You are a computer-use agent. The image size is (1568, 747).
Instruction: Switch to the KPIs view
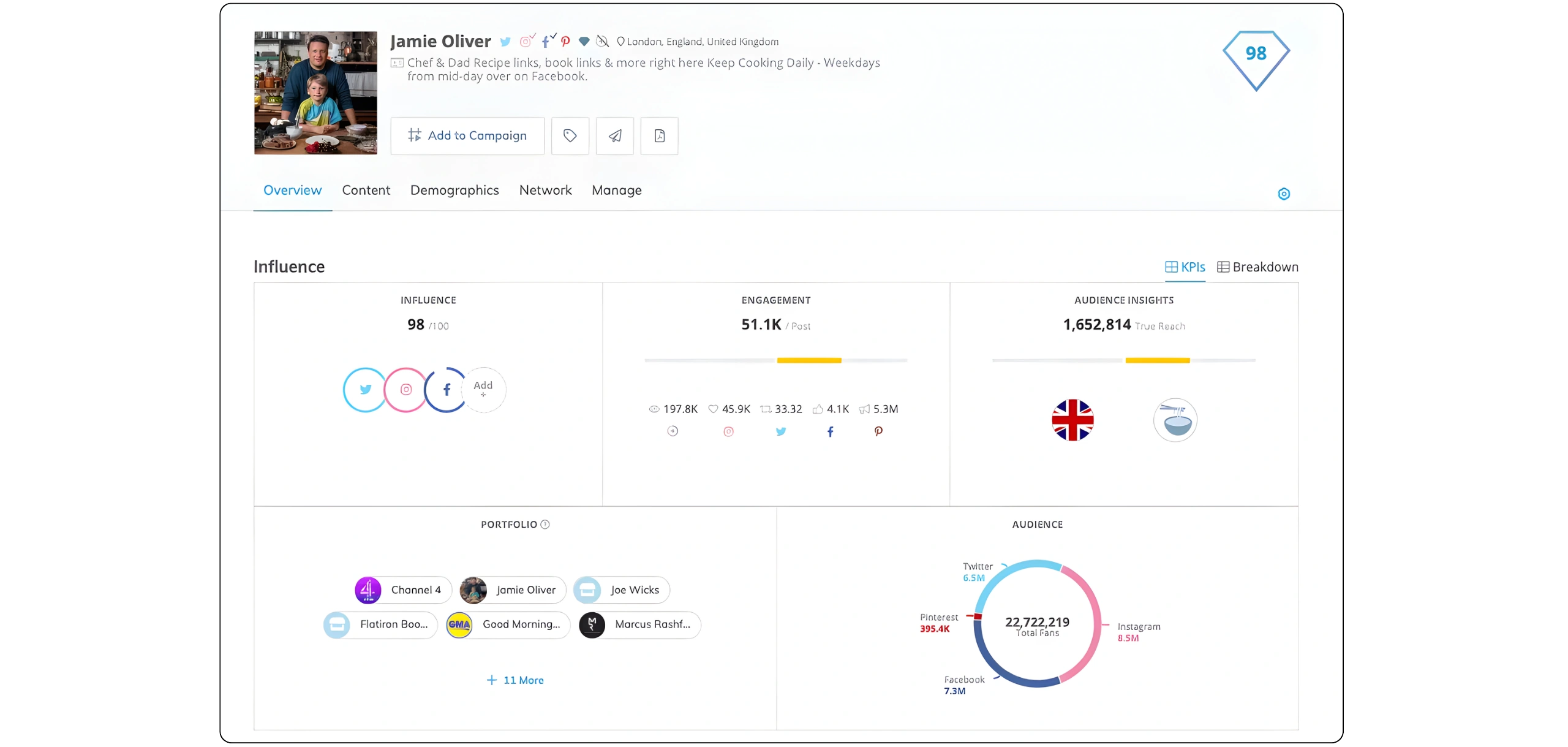pyautogui.click(x=1185, y=267)
